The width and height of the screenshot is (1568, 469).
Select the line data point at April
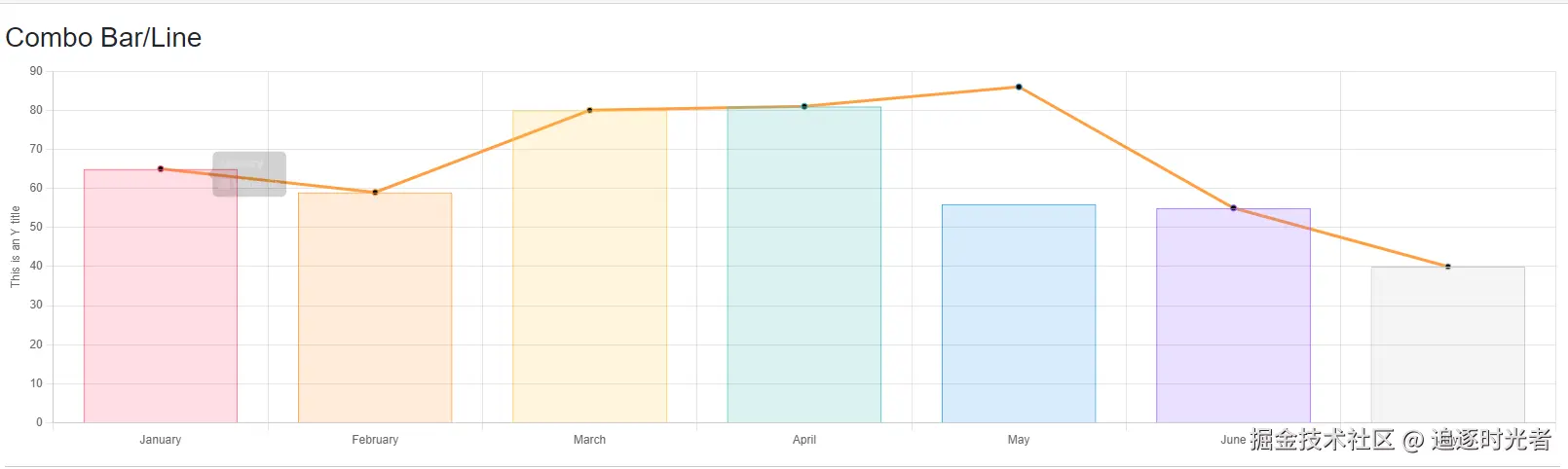tap(804, 106)
